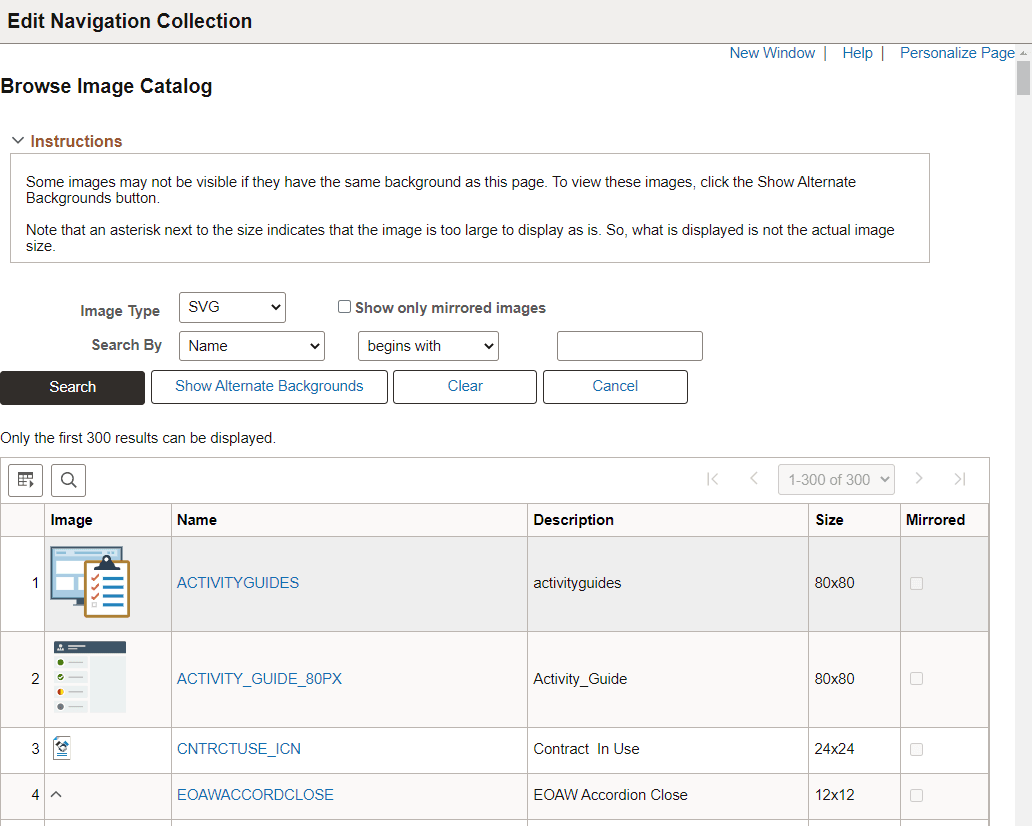1032x826 pixels.
Task: Collapse the Instructions section
Action: [17, 140]
